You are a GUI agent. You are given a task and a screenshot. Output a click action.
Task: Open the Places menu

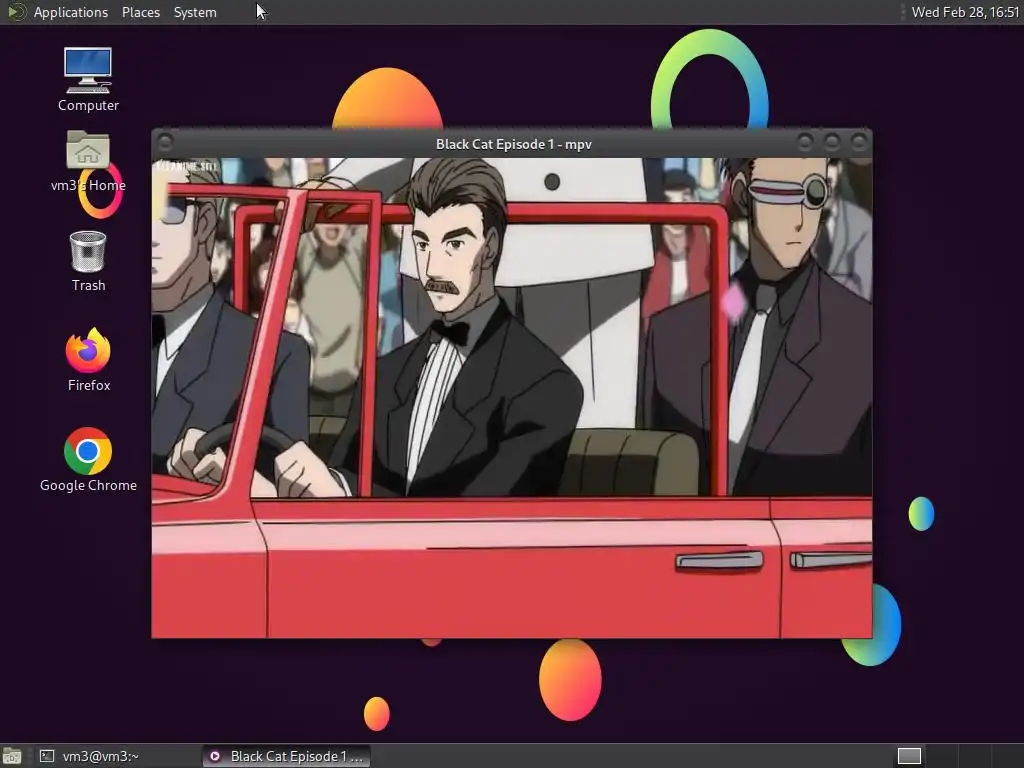click(140, 12)
